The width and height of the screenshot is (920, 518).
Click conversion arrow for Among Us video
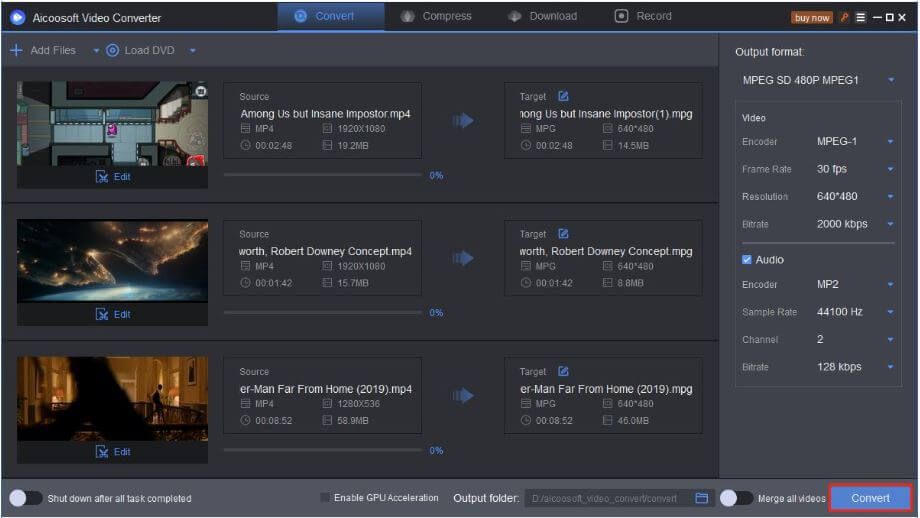(x=463, y=121)
